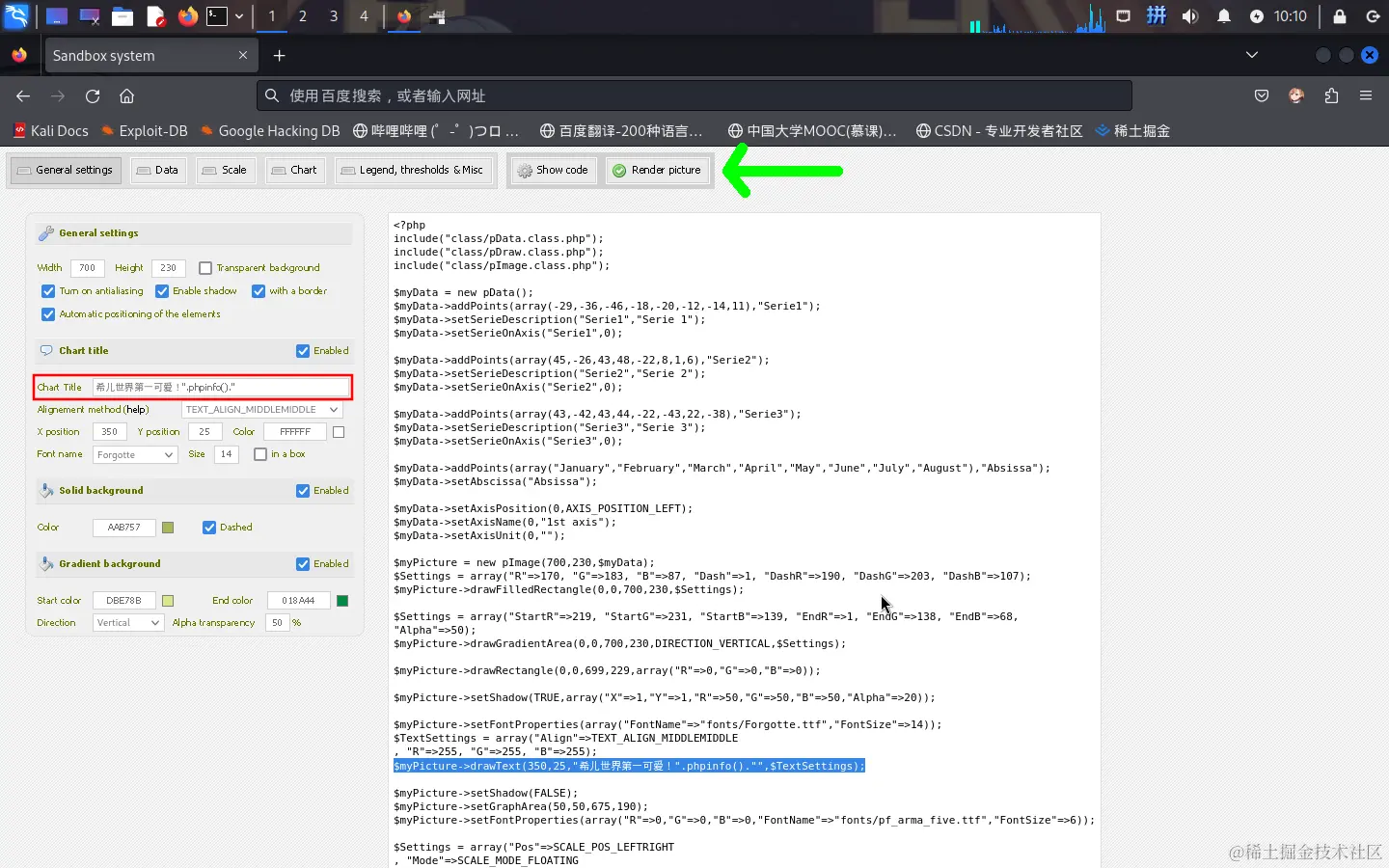Click the Font Size input field
Viewport: 1389px width, 868px height.
coord(226,454)
